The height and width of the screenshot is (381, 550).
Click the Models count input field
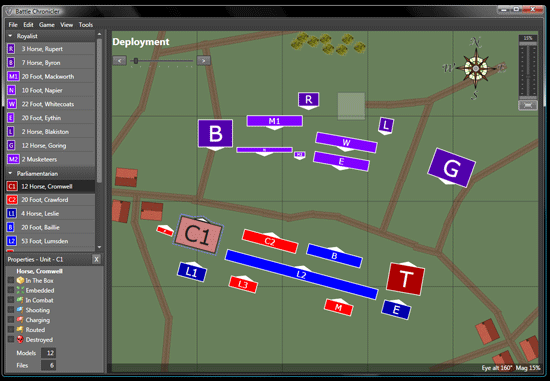coord(48,353)
